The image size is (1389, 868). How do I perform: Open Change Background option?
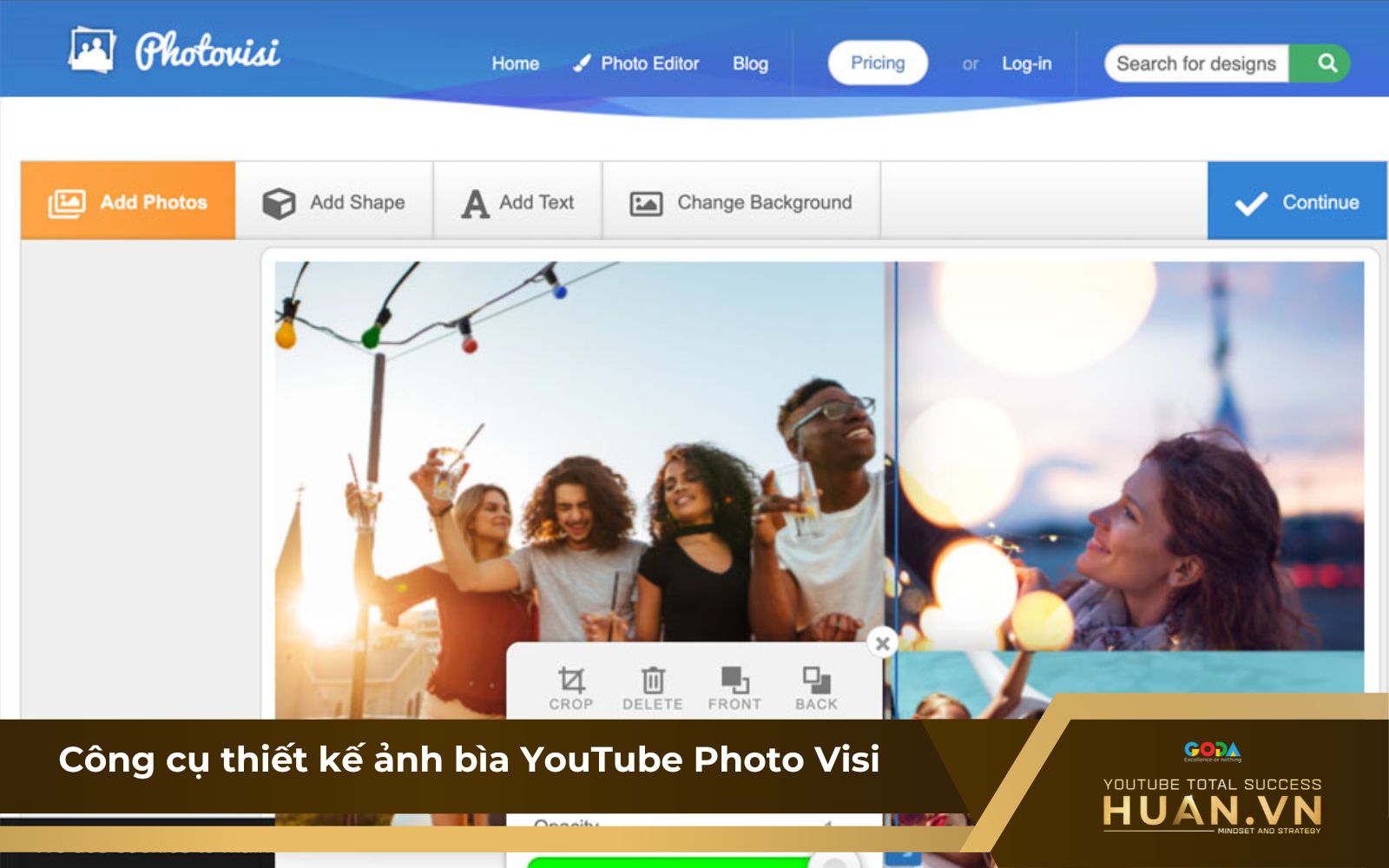click(x=741, y=201)
